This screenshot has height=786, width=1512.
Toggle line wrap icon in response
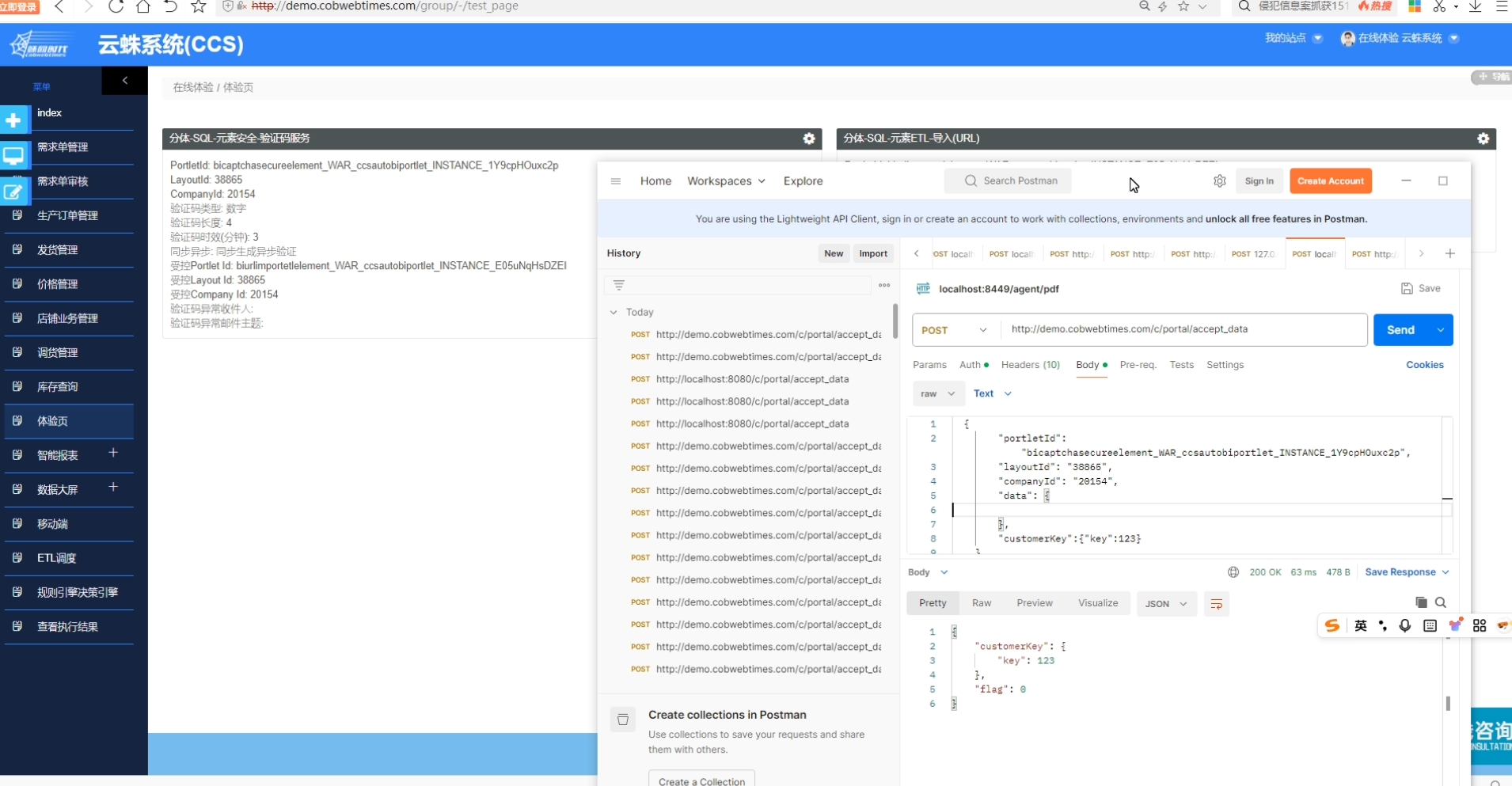click(1217, 604)
